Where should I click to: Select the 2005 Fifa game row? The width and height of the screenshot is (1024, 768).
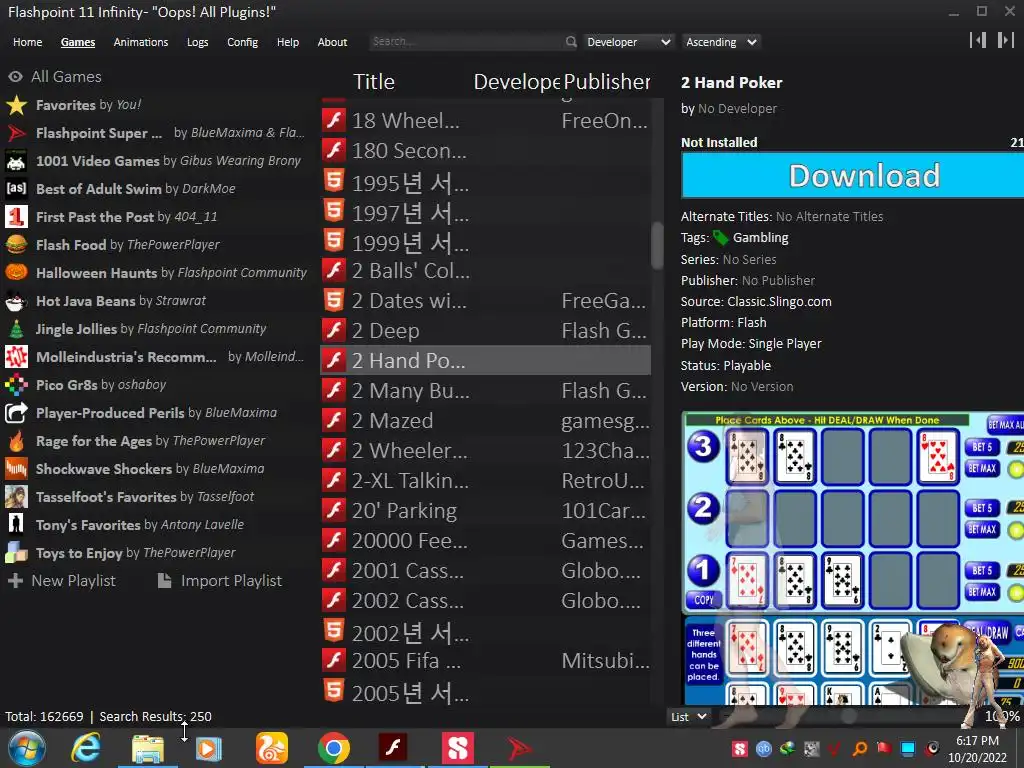pos(485,661)
